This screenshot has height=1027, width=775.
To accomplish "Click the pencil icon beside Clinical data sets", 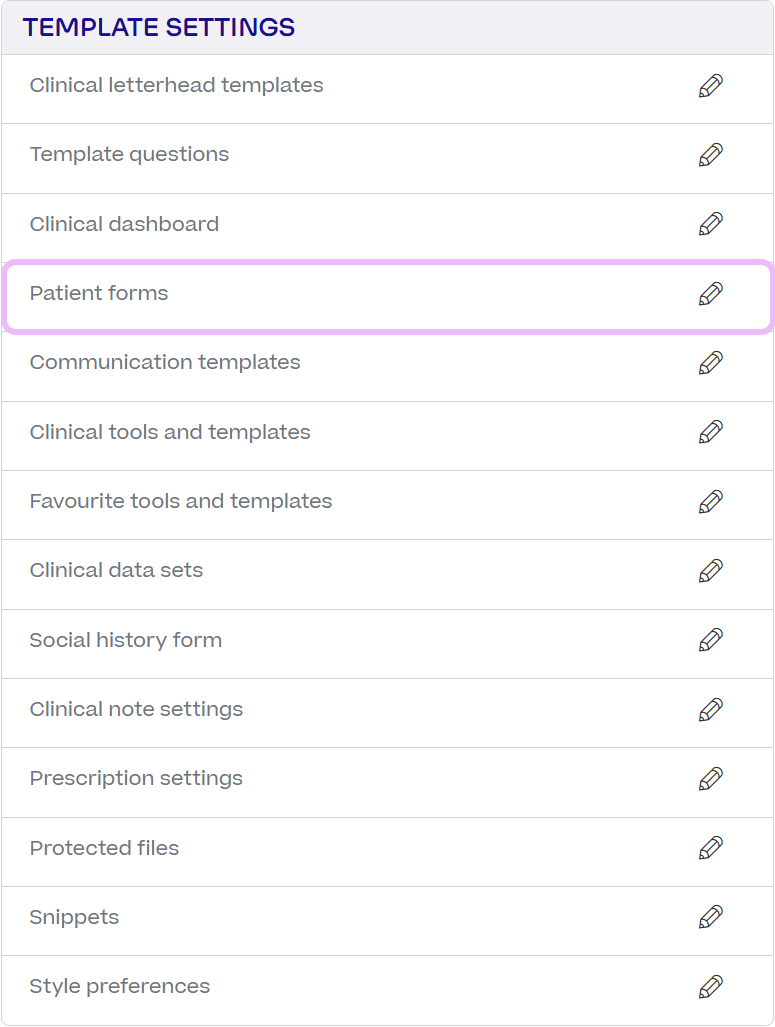I will point(710,571).
